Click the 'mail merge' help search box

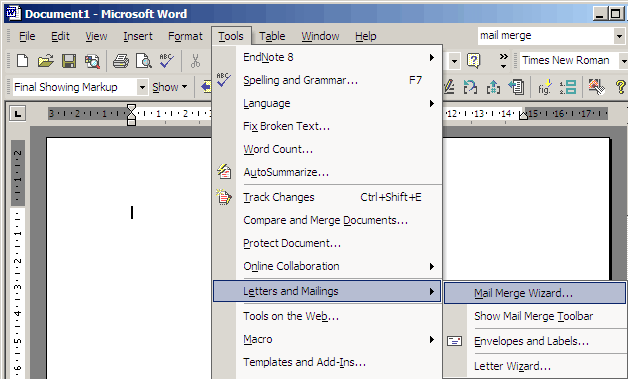[x=545, y=36]
